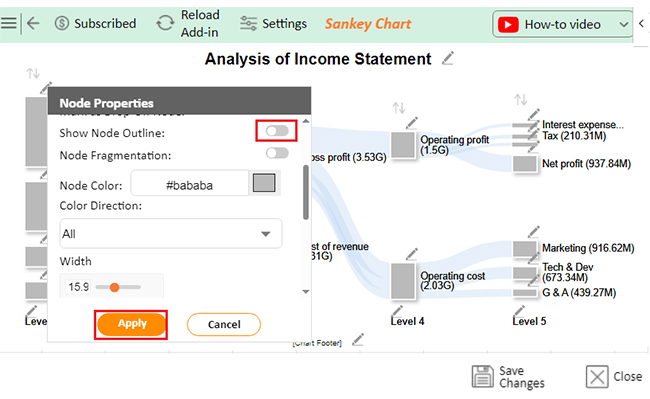Click 'Tax (210.31M)' label
This screenshot has height=399, width=650.
[574, 136]
